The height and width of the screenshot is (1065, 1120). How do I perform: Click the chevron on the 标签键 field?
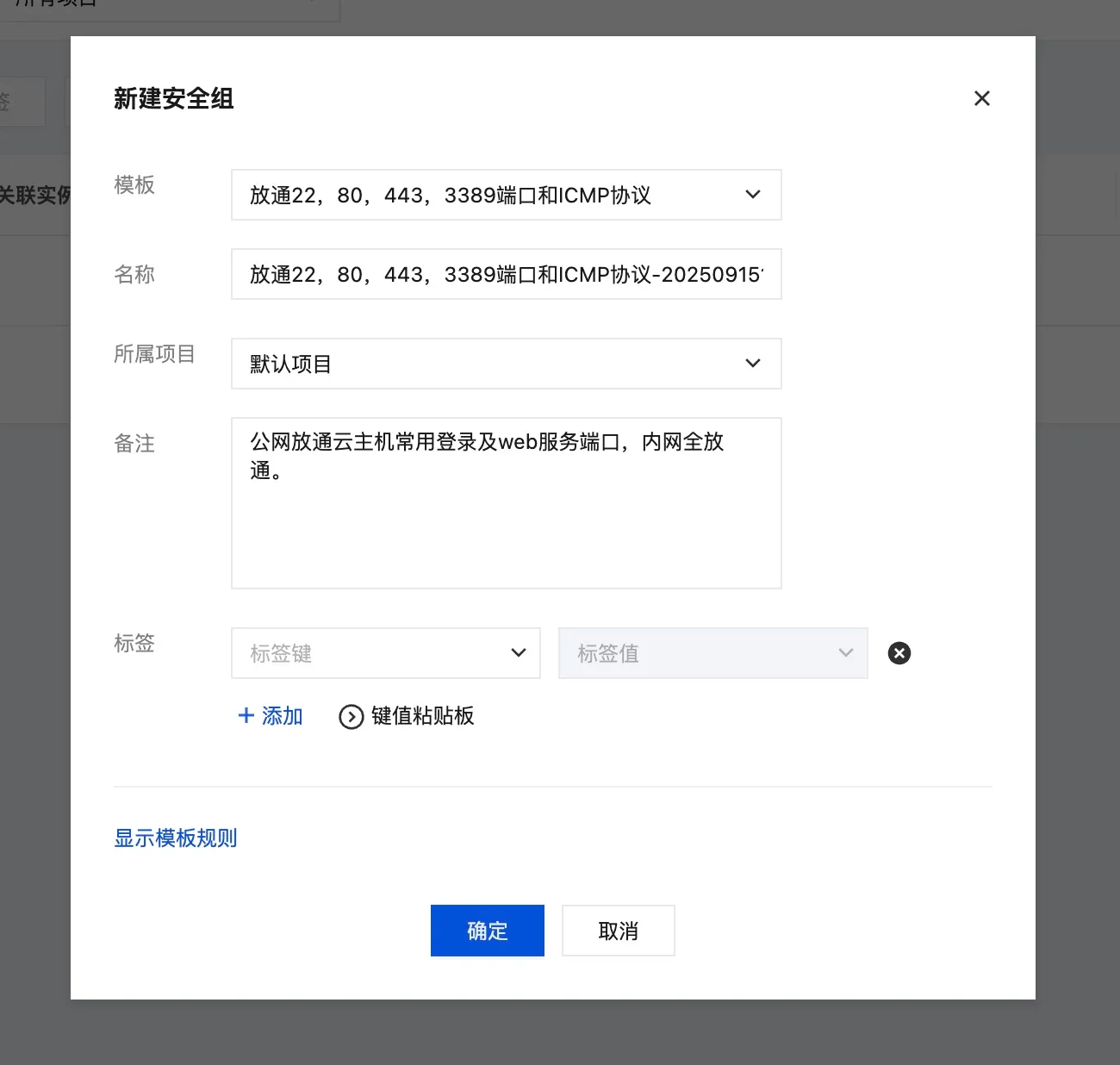coord(518,653)
